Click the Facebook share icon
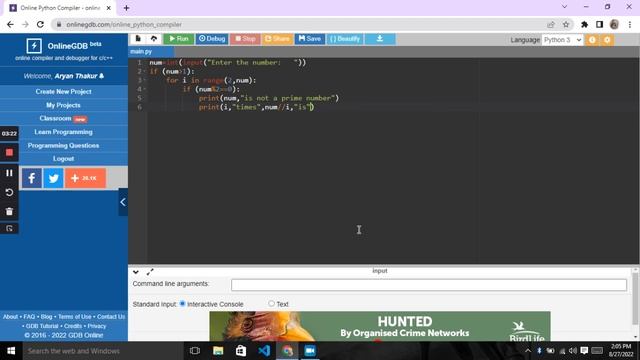Image resolution: width=640 pixels, height=360 pixels. click(x=32, y=178)
